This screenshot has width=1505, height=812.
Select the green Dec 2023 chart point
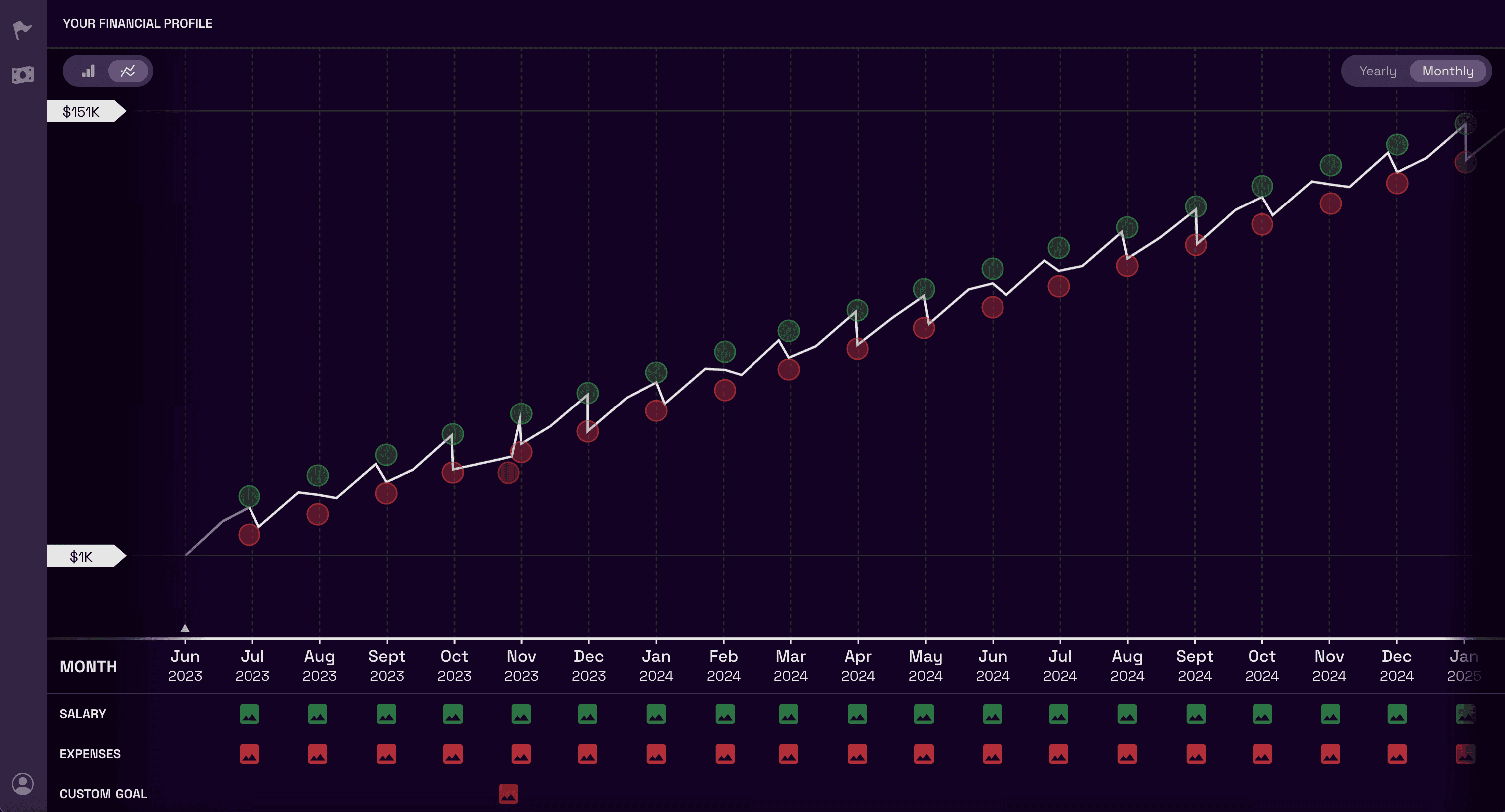coord(588,393)
